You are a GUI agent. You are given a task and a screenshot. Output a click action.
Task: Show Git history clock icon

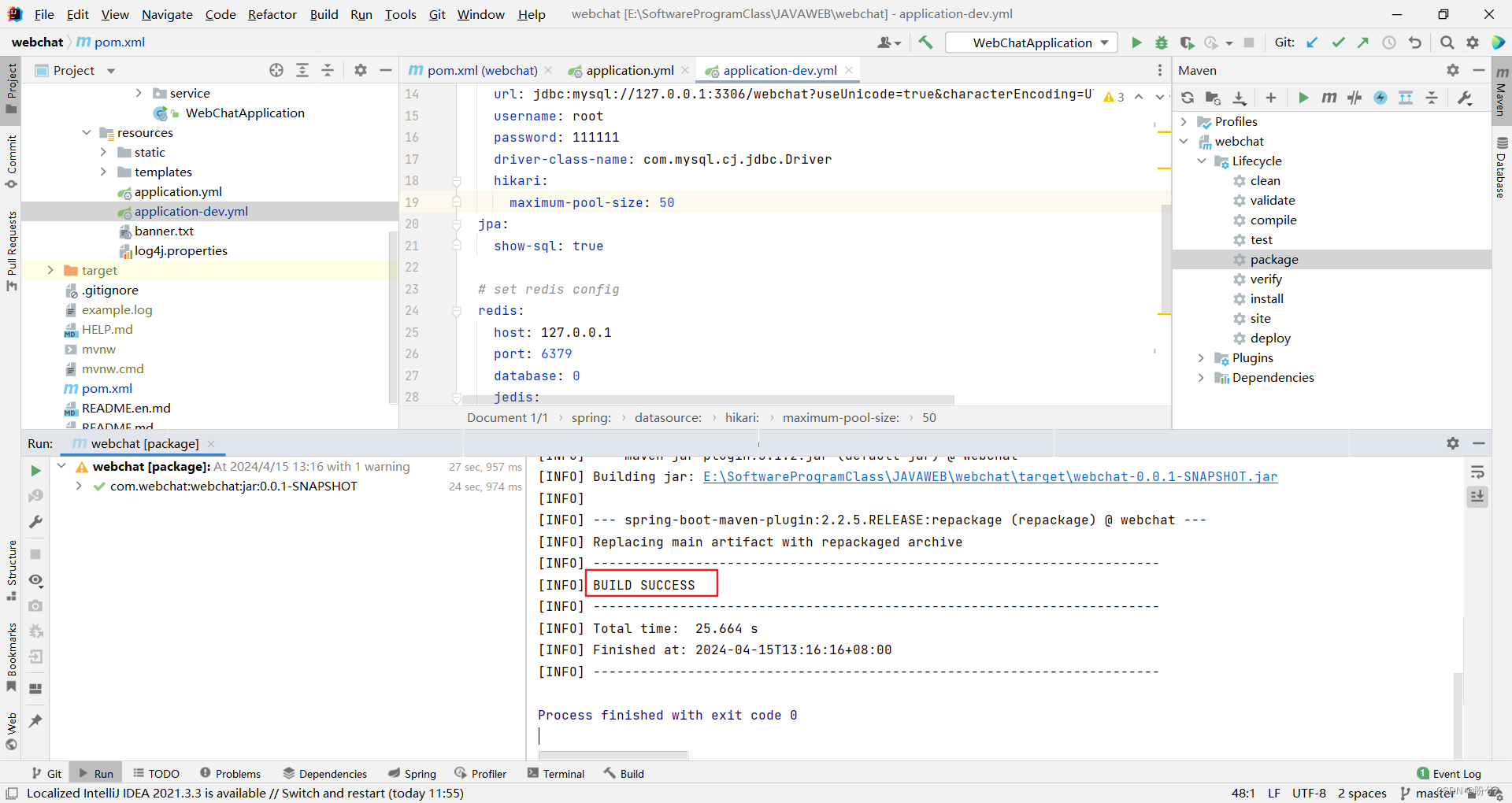pyautogui.click(x=1389, y=43)
